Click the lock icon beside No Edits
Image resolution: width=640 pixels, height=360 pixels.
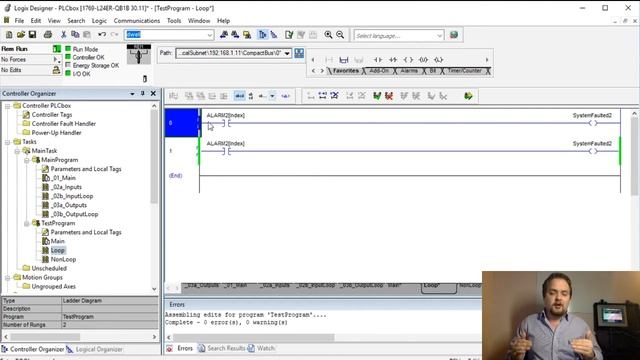56,70
